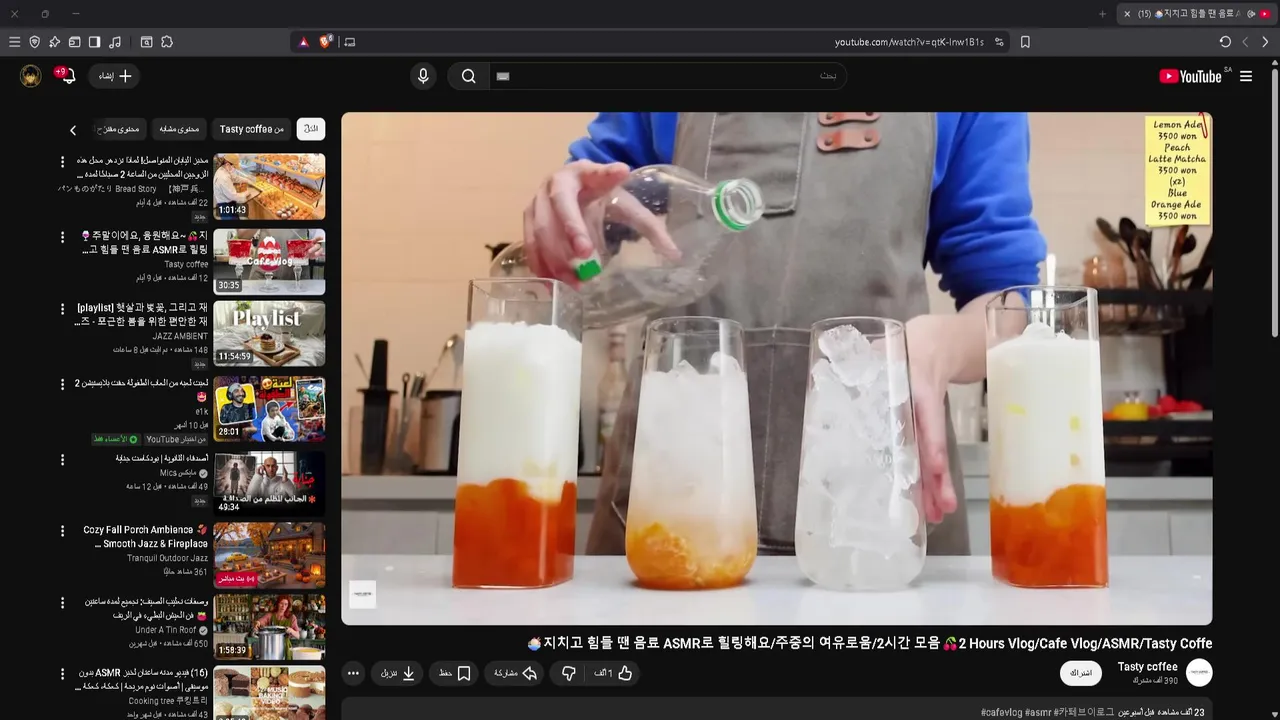Open a new tab with plus button
This screenshot has width=1280, height=720.
tap(1102, 14)
